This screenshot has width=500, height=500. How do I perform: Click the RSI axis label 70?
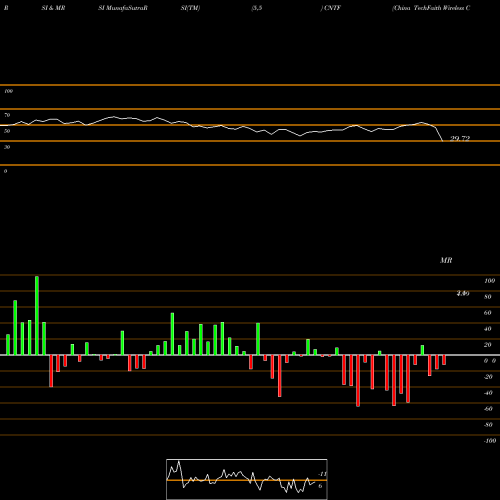[7, 115]
